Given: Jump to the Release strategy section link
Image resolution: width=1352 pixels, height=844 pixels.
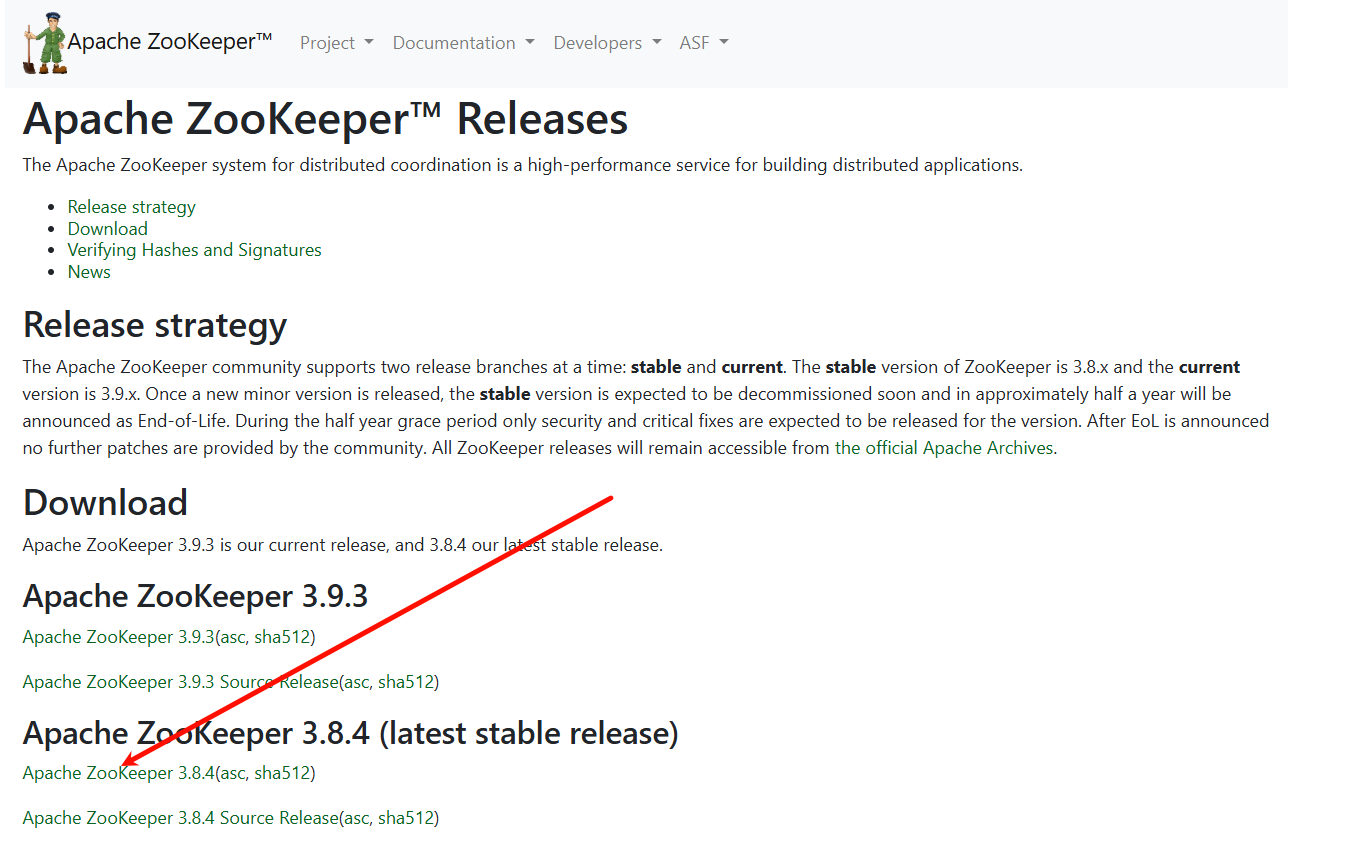Looking at the screenshot, I should pyautogui.click(x=132, y=207).
